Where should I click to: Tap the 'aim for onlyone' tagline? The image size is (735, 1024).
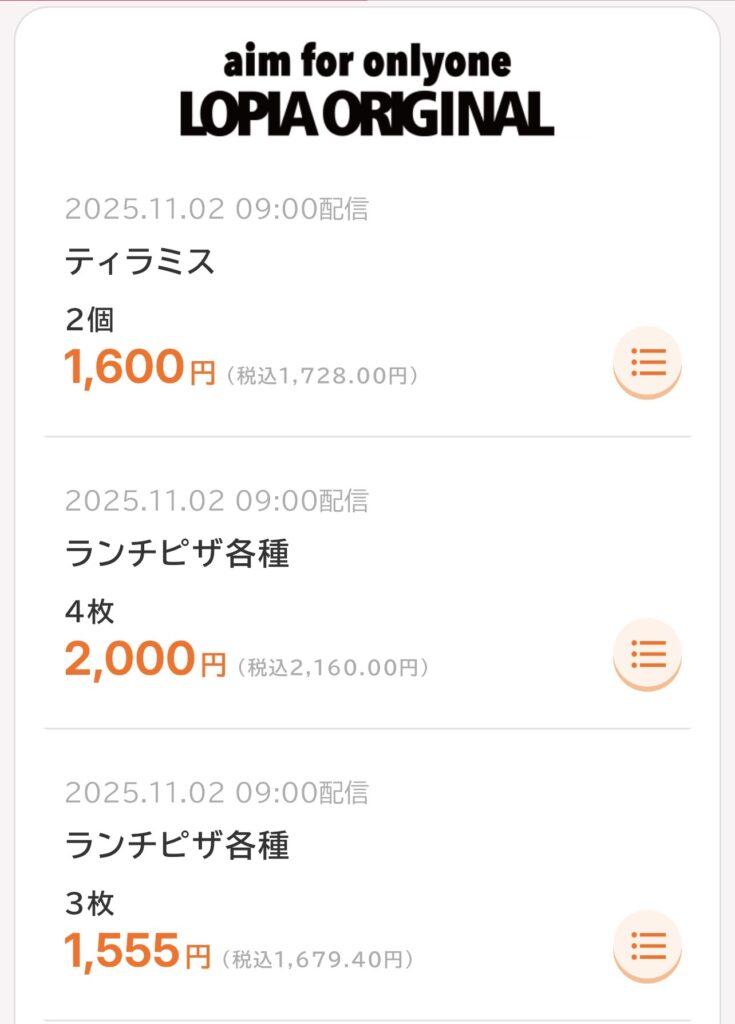point(367,63)
